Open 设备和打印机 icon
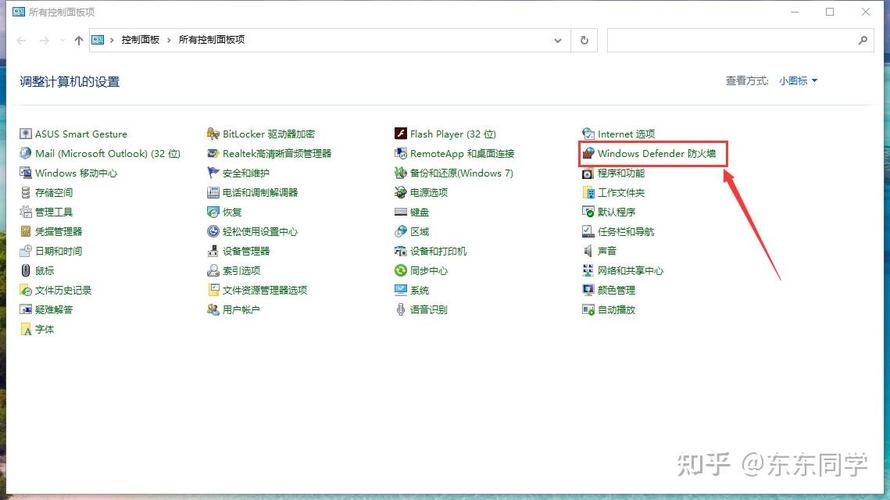Image resolution: width=890 pixels, height=500 pixels. click(x=401, y=251)
